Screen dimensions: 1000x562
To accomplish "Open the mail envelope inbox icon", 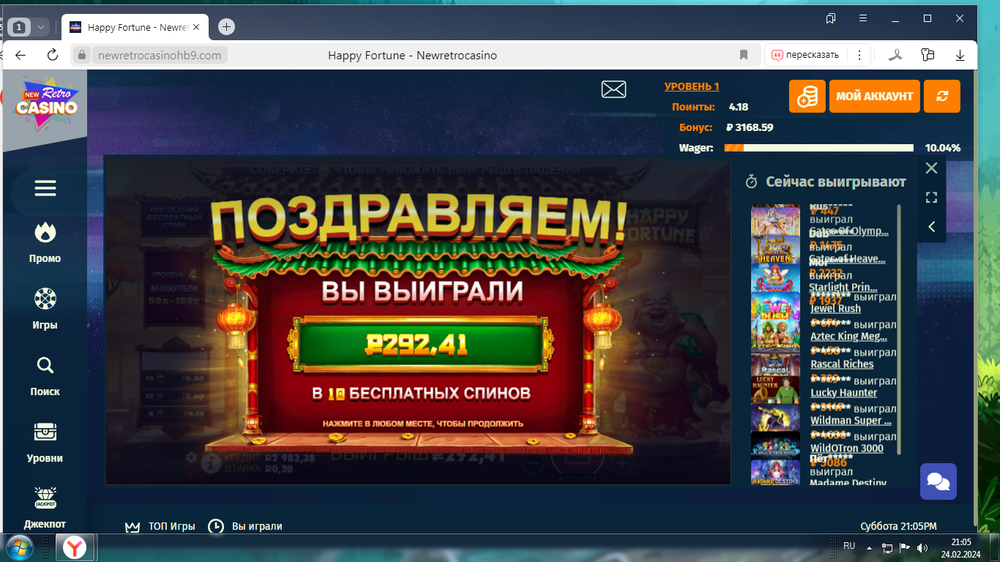I will click(x=613, y=90).
